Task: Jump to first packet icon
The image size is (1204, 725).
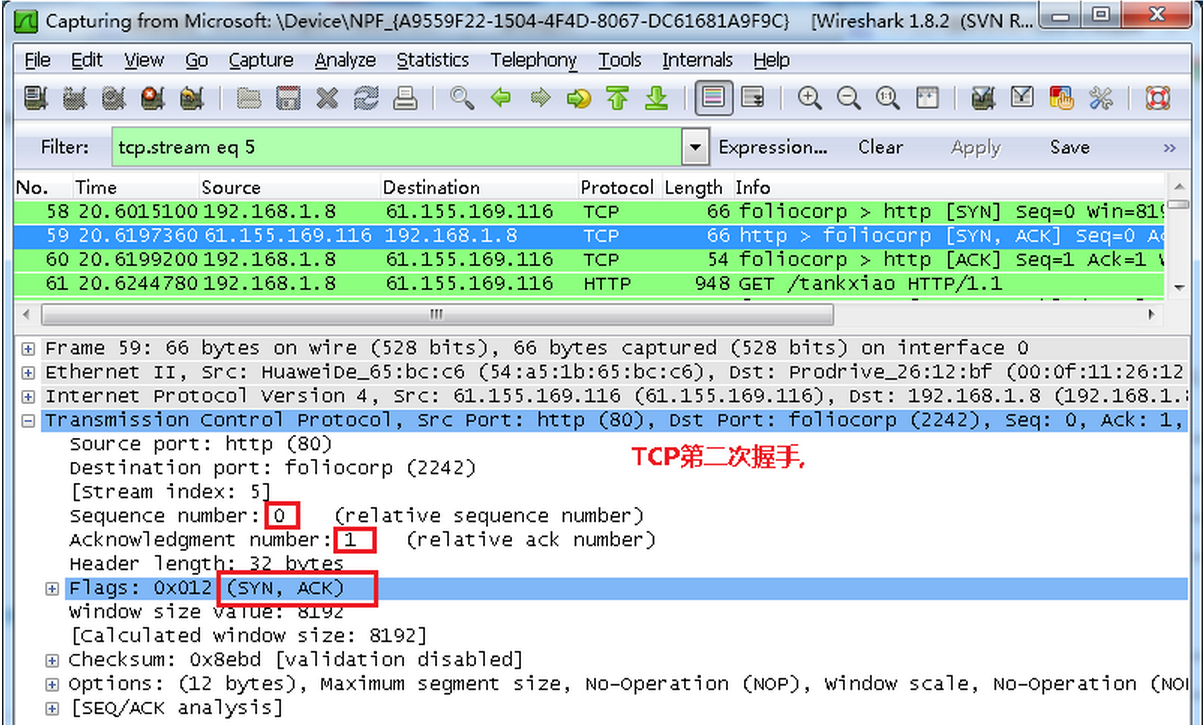Action: point(618,98)
